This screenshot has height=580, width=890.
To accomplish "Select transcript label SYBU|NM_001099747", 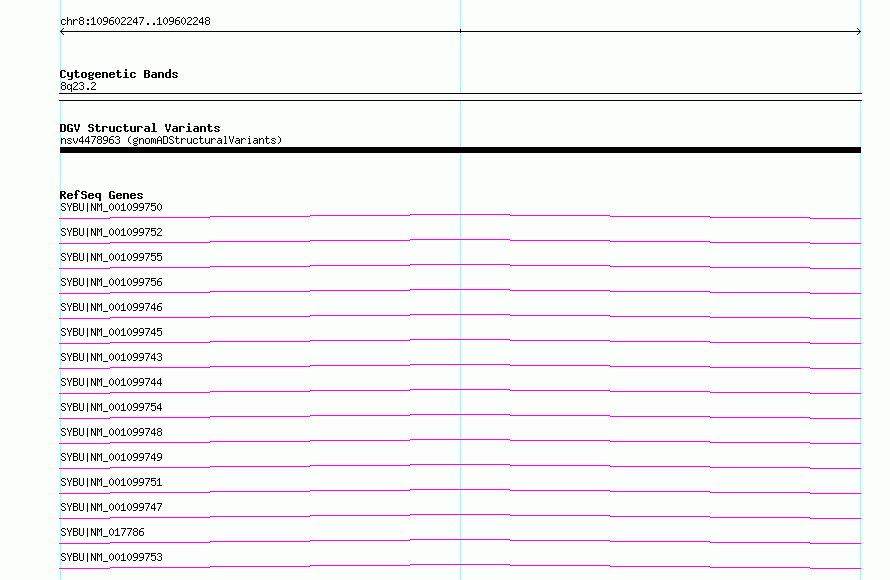I will (x=111, y=507).
